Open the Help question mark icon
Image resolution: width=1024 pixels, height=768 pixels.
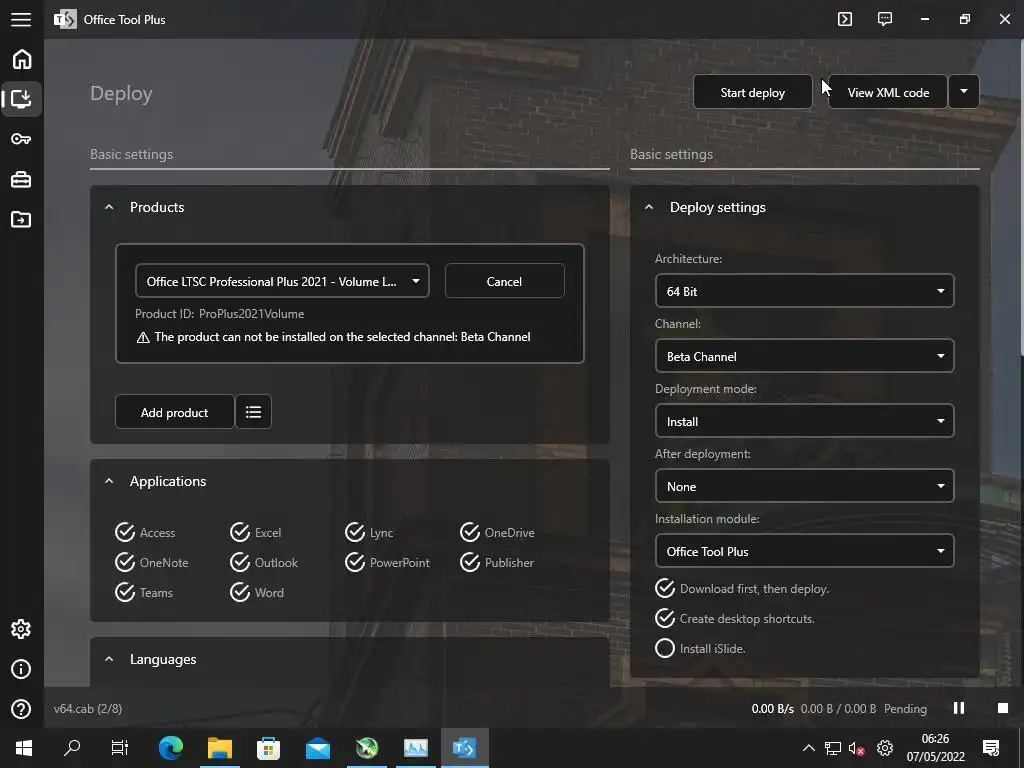point(22,709)
